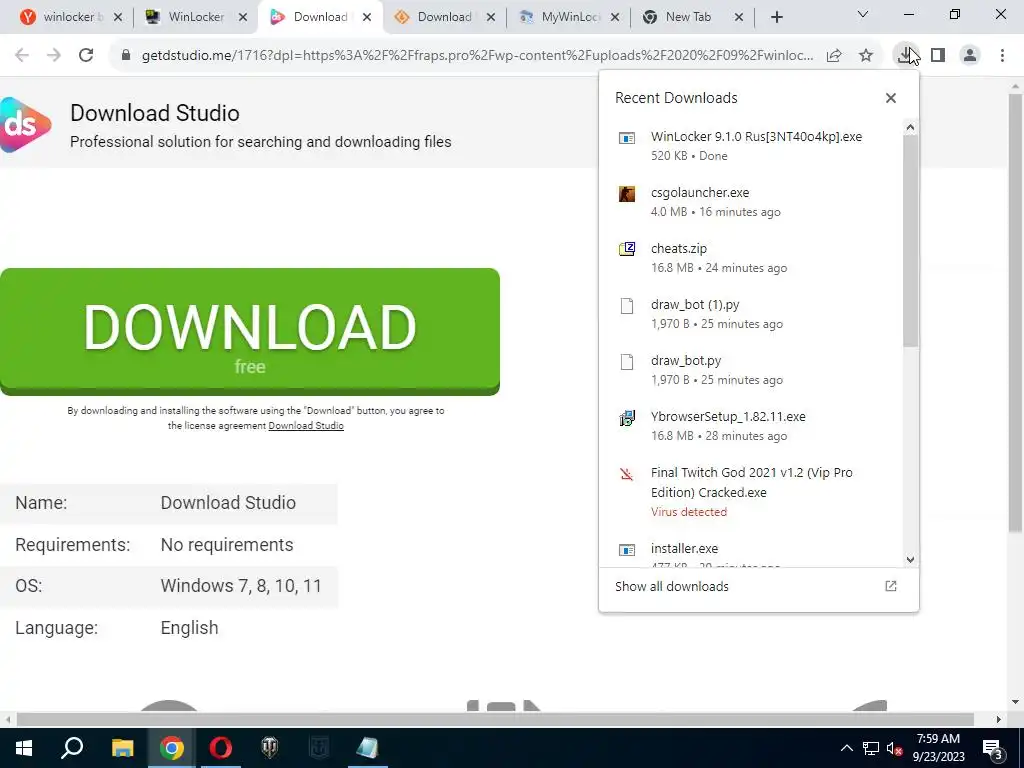Open the notification center icon
This screenshot has width=1024, height=768.
993,748
